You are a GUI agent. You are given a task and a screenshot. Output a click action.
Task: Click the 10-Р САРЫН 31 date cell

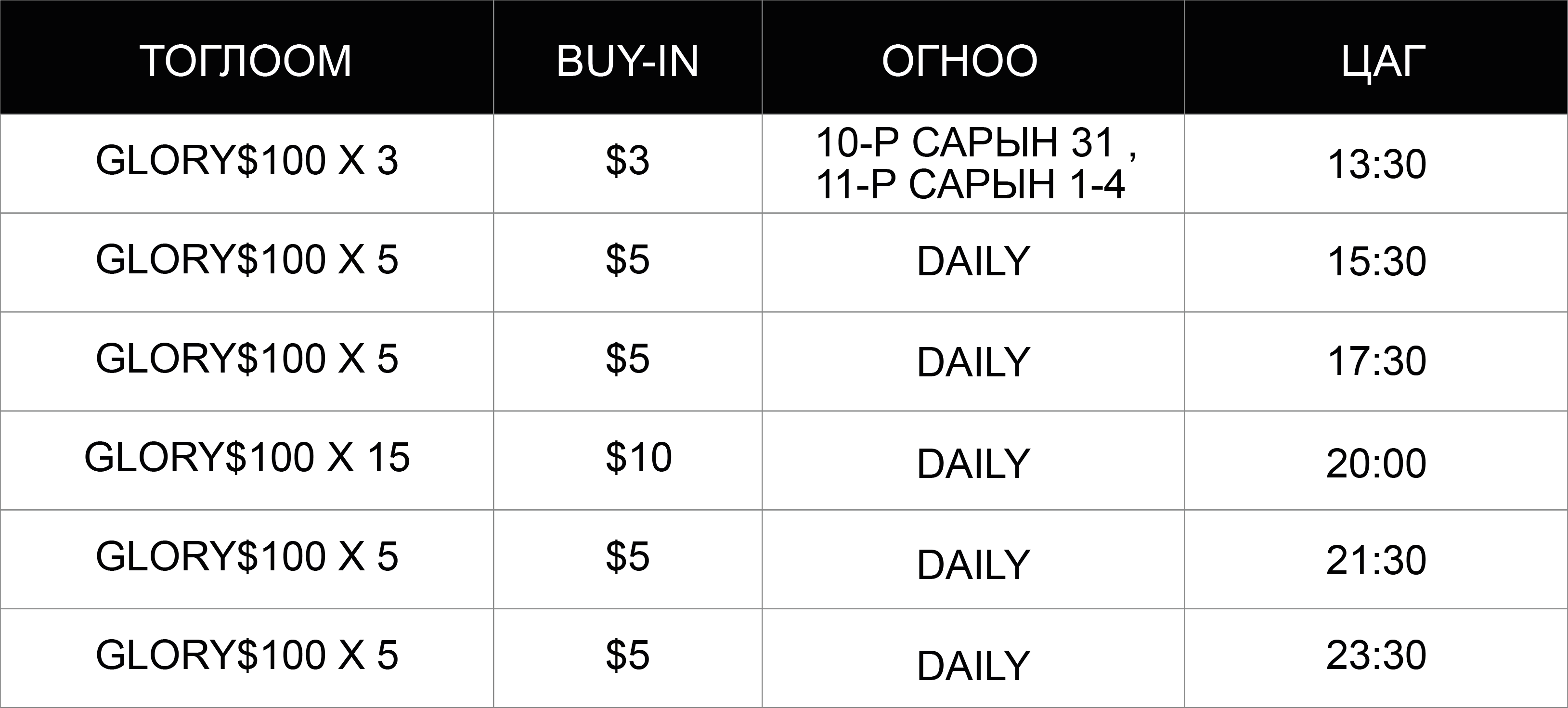(972, 164)
